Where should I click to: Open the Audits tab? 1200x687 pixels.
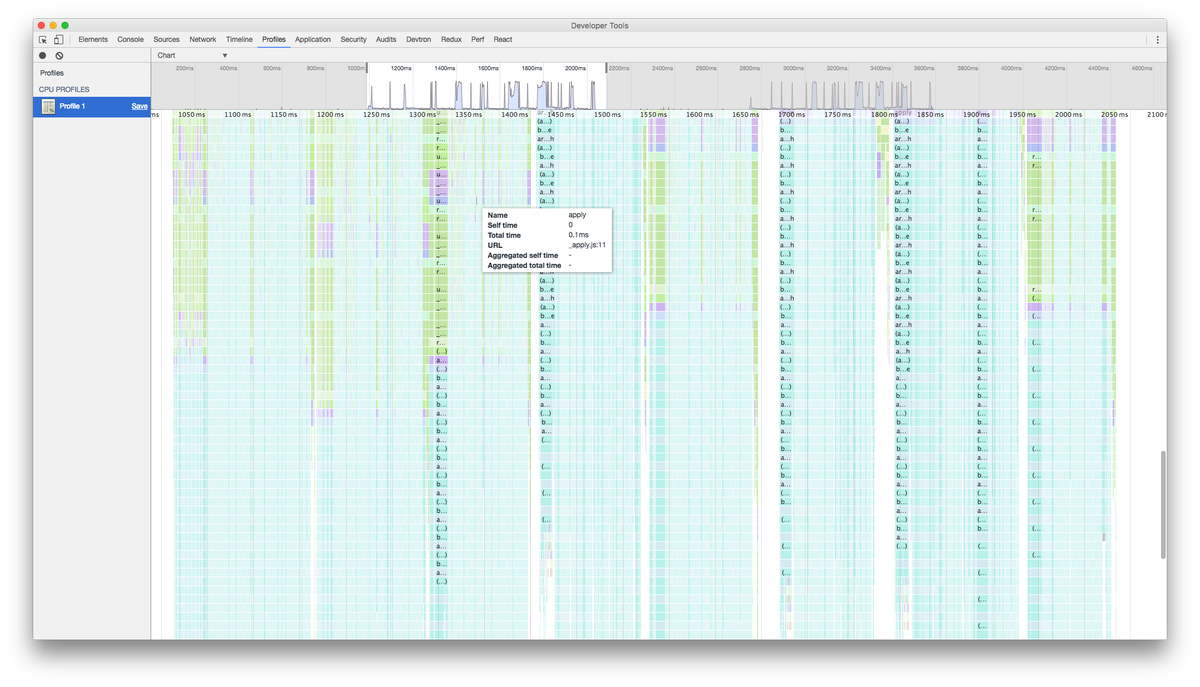386,39
